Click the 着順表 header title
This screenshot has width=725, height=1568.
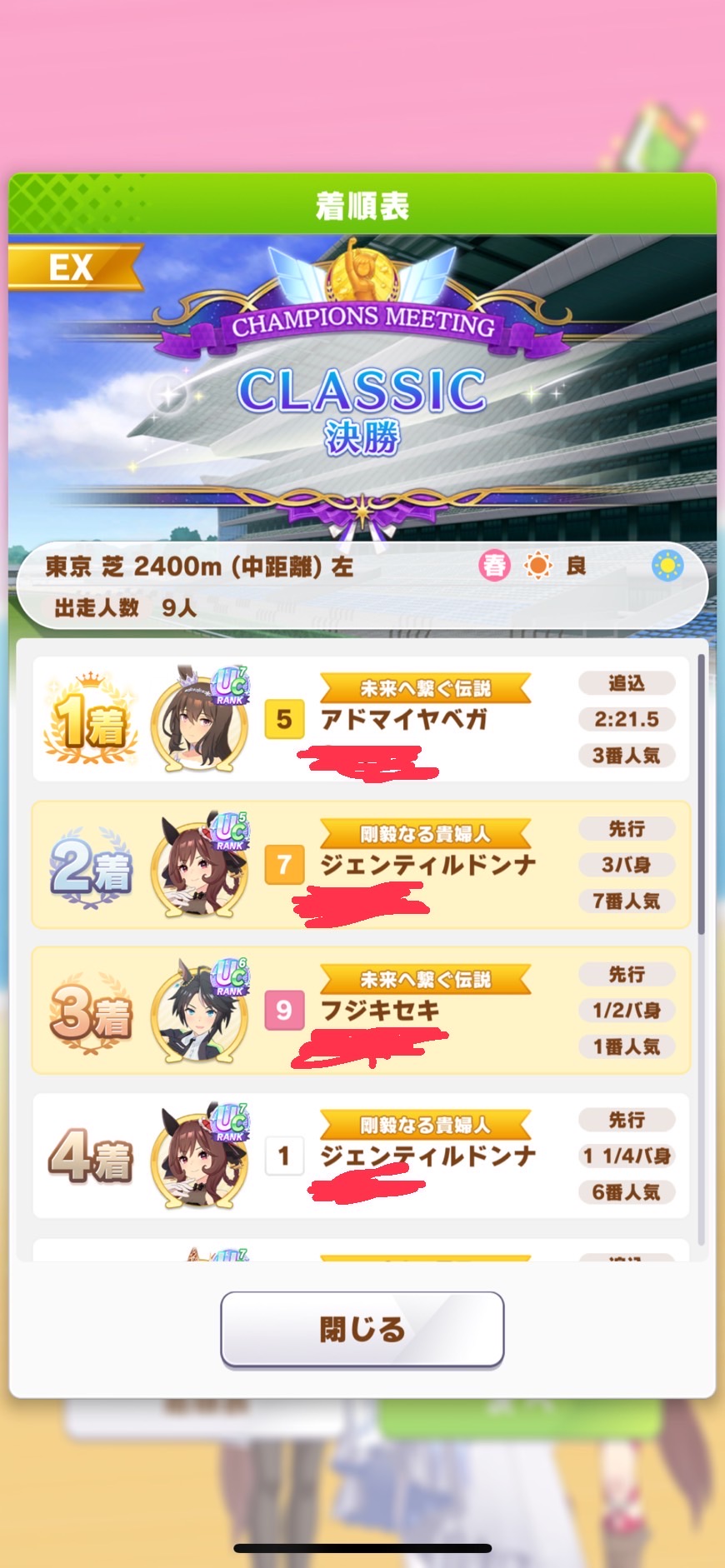click(362, 206)
